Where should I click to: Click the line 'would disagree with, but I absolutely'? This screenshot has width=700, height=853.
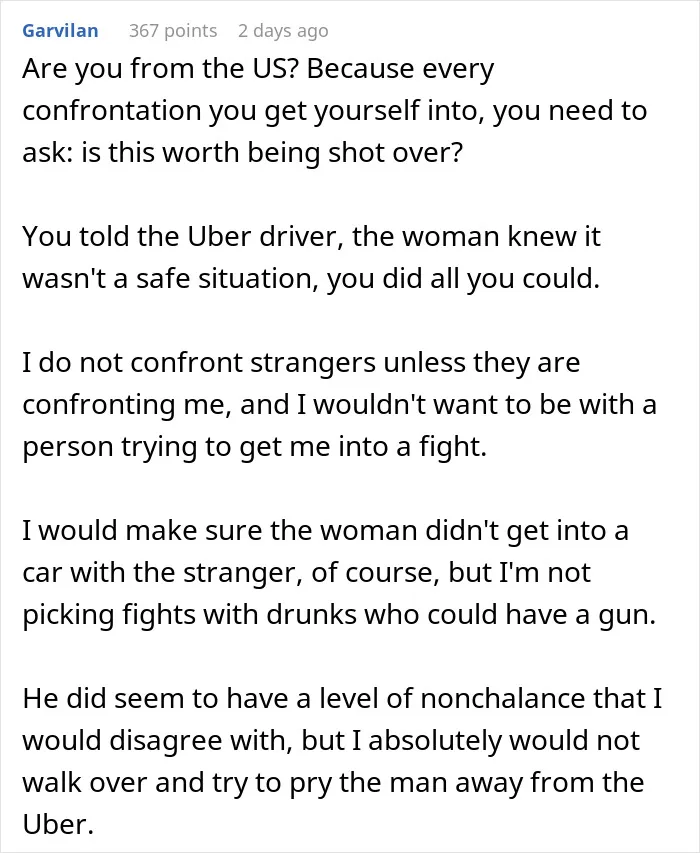point(331,741)
